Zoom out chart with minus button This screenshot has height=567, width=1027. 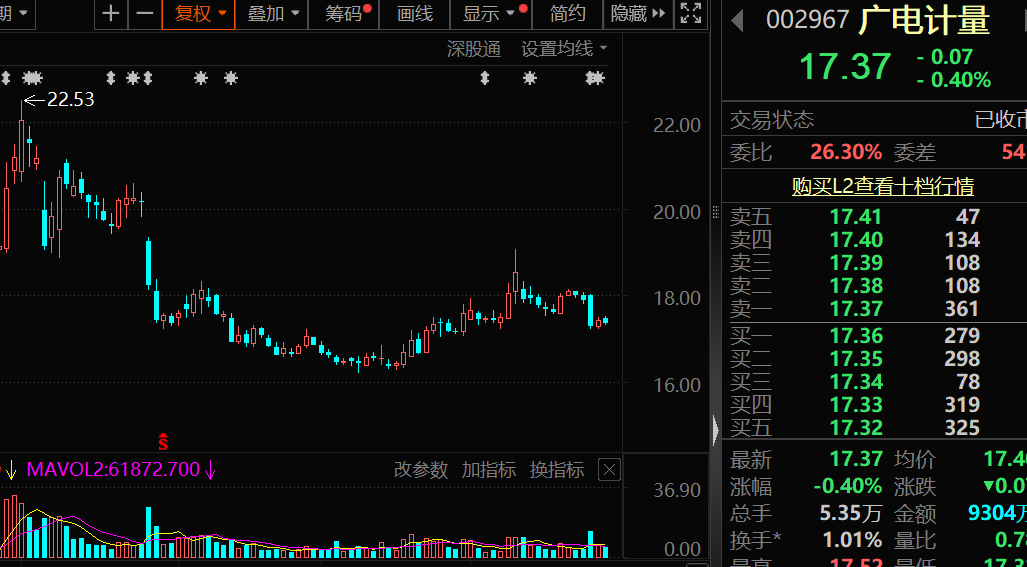(145, 14)
